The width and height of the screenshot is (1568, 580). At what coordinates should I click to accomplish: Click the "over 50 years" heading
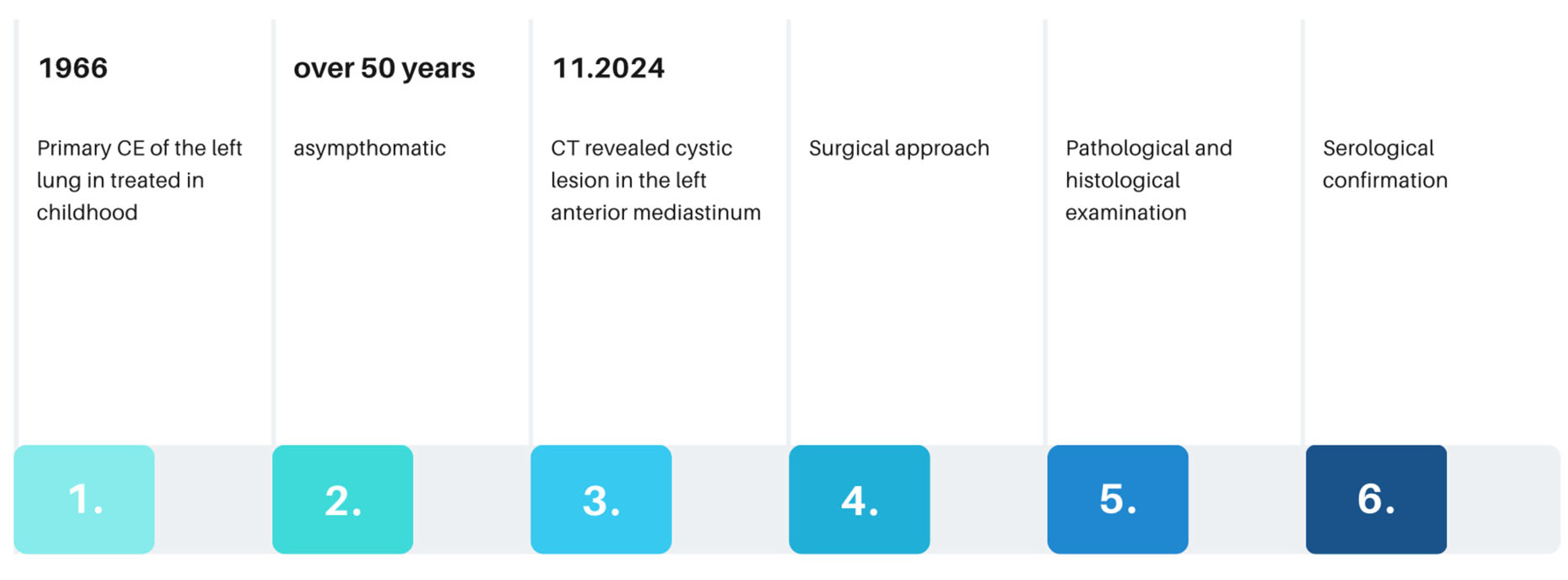(384, 68)
